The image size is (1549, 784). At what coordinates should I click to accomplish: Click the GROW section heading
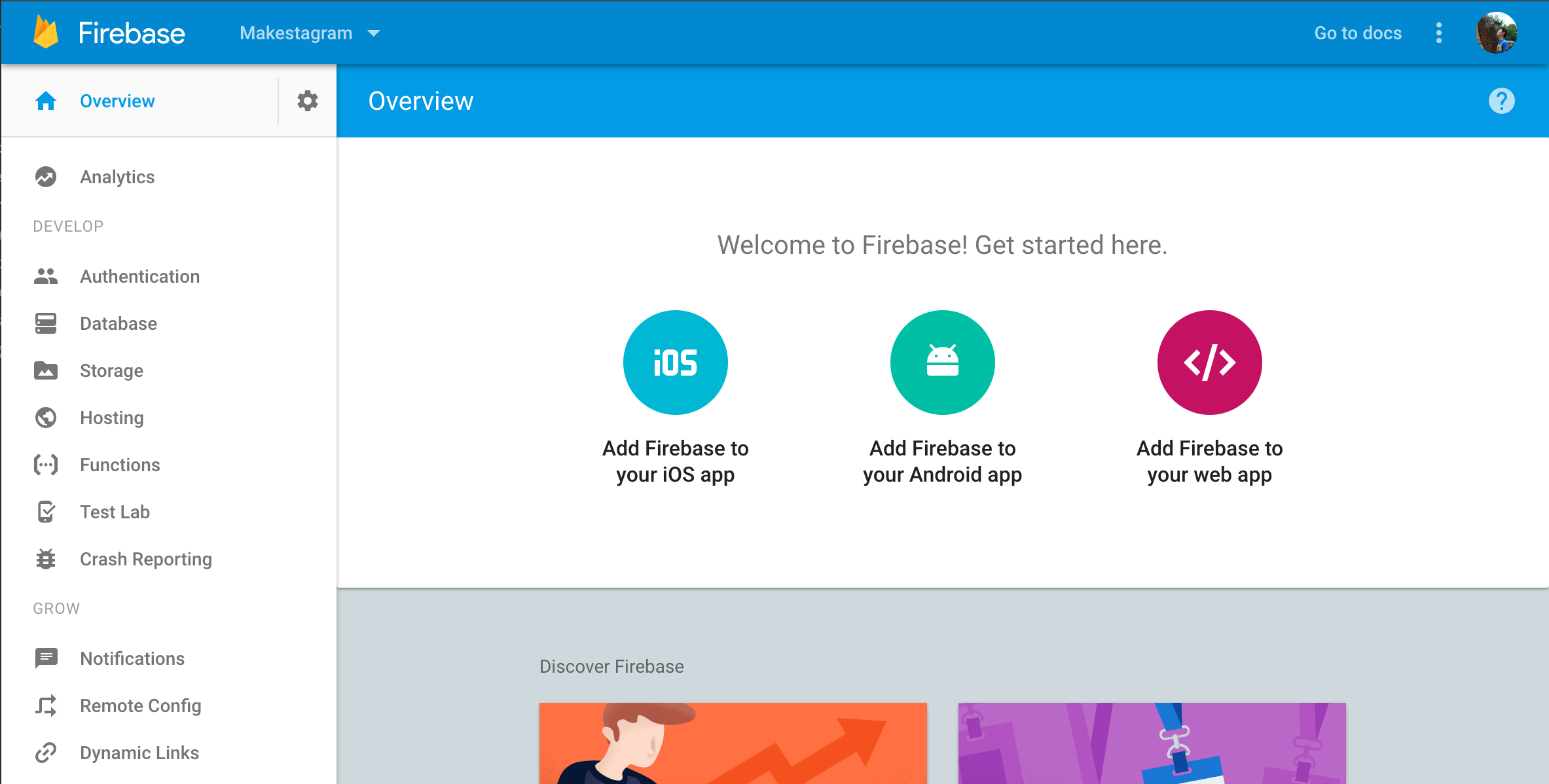56,609
